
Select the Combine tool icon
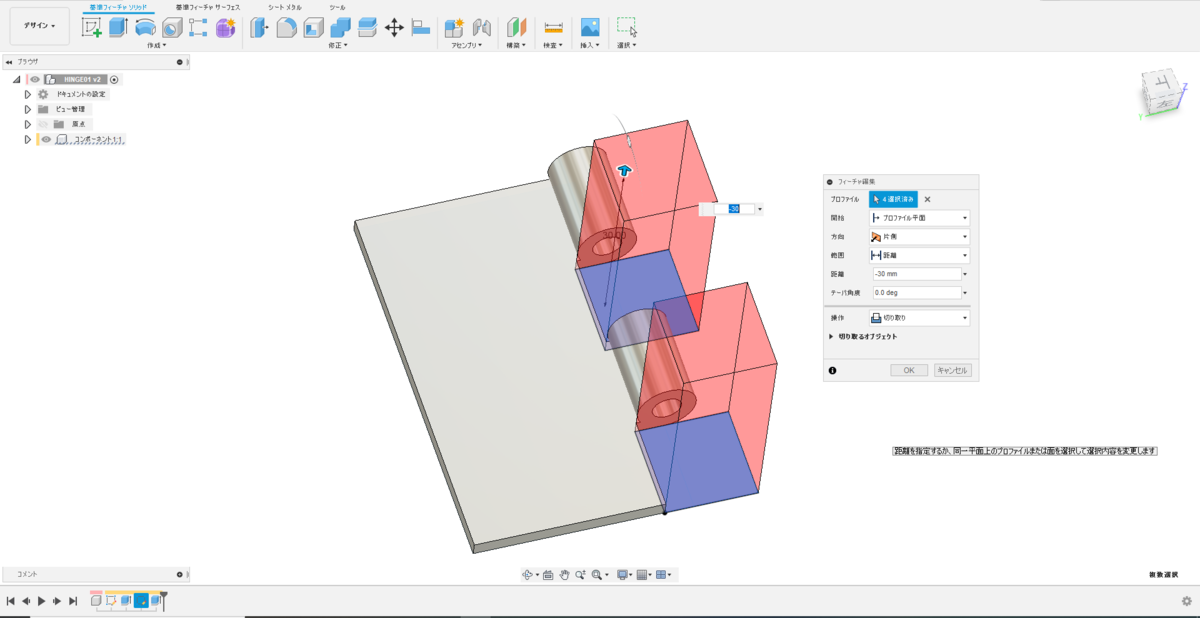pyautogui.click(x=340, y=28)
